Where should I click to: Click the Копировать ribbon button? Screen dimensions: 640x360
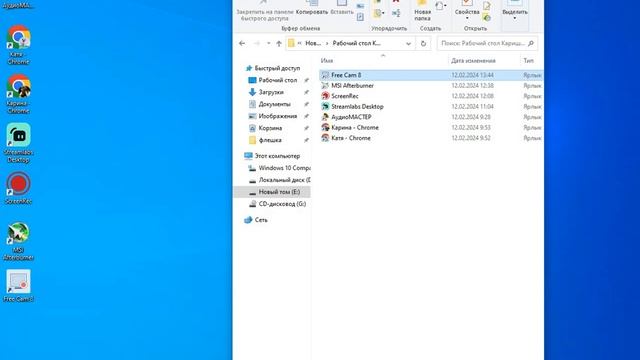312,8
